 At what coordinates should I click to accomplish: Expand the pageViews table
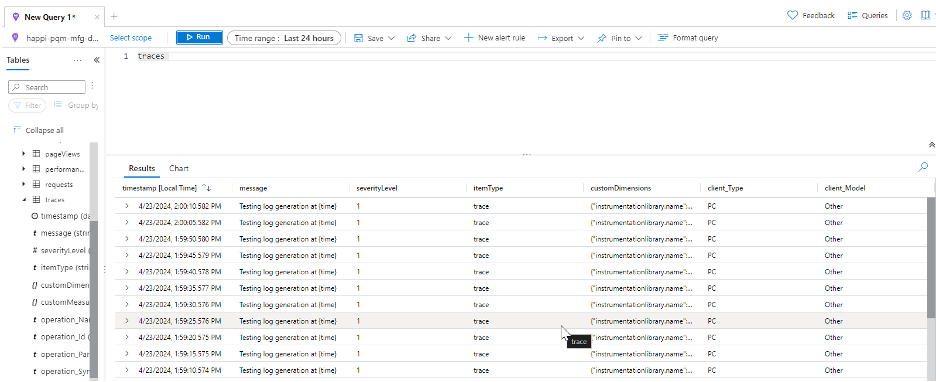tap(23, 154)
